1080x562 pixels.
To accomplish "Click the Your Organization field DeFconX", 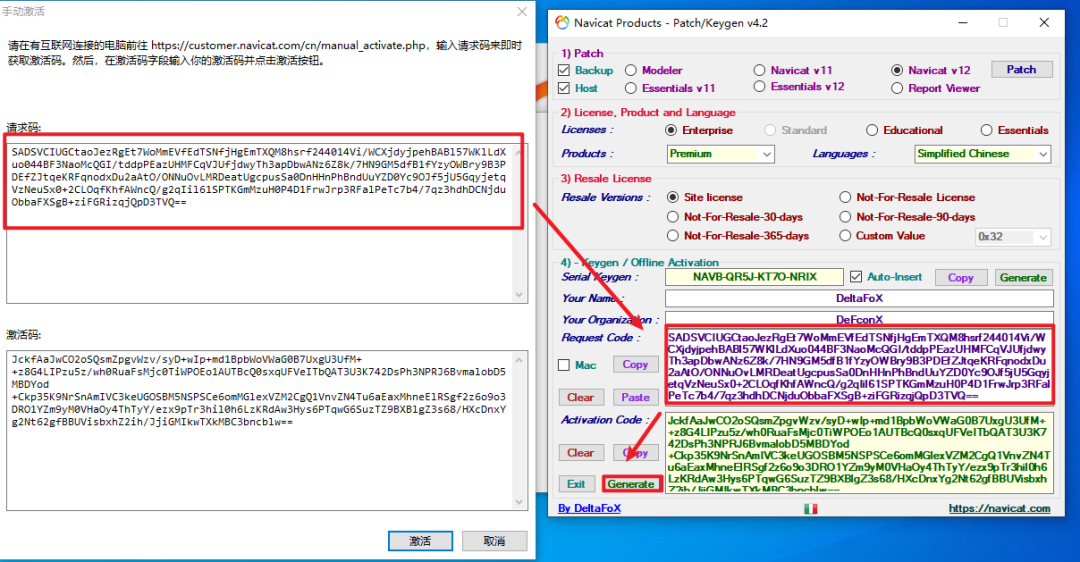I will (x=859, y=319).
